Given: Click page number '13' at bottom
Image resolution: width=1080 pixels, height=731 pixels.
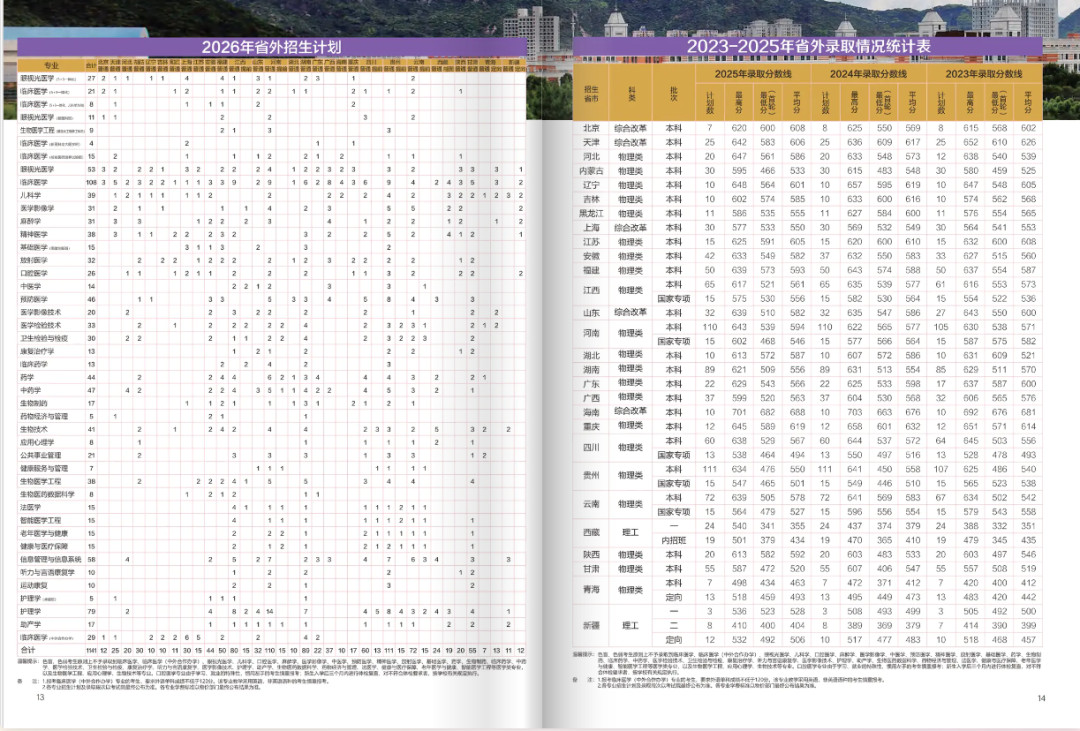Looking at the screenshot, I should click(x=40, y=697).
